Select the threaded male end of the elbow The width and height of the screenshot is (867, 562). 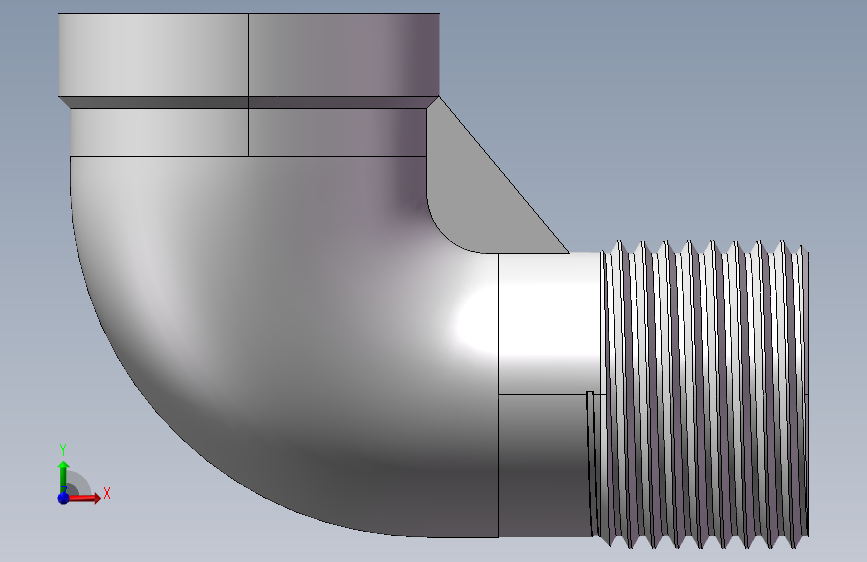coord(704,394)
